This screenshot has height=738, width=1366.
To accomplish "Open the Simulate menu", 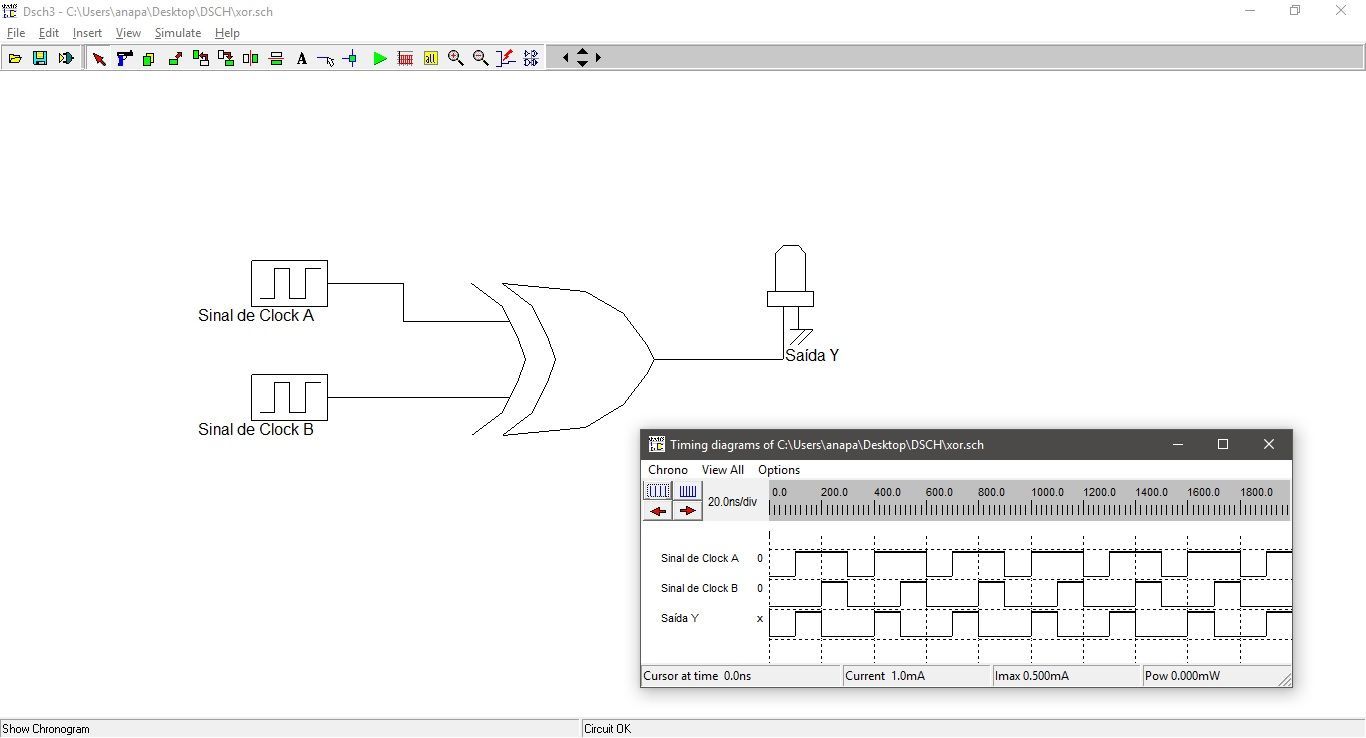I will (x=178, y=33).
